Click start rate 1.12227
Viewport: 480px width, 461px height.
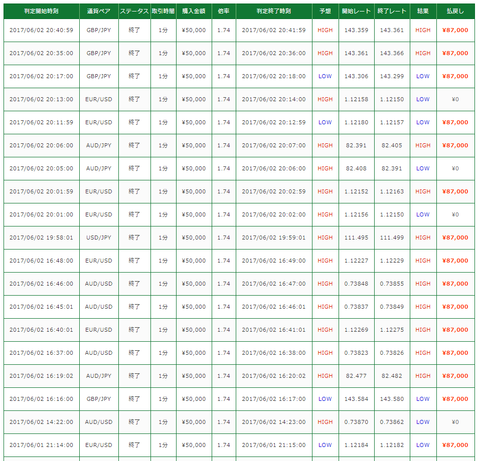(x=356, y=261)
